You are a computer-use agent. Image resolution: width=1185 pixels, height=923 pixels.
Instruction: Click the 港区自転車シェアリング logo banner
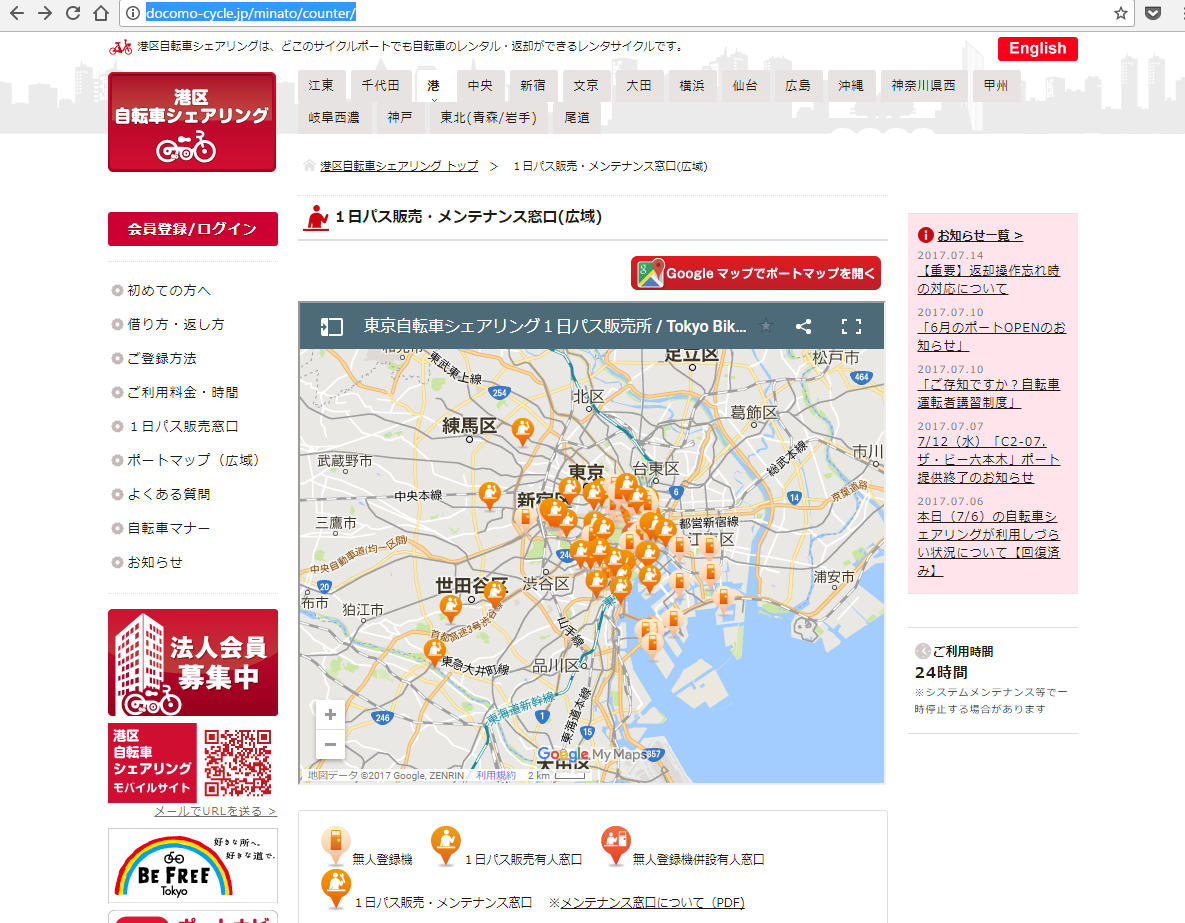tap(192, 122)
